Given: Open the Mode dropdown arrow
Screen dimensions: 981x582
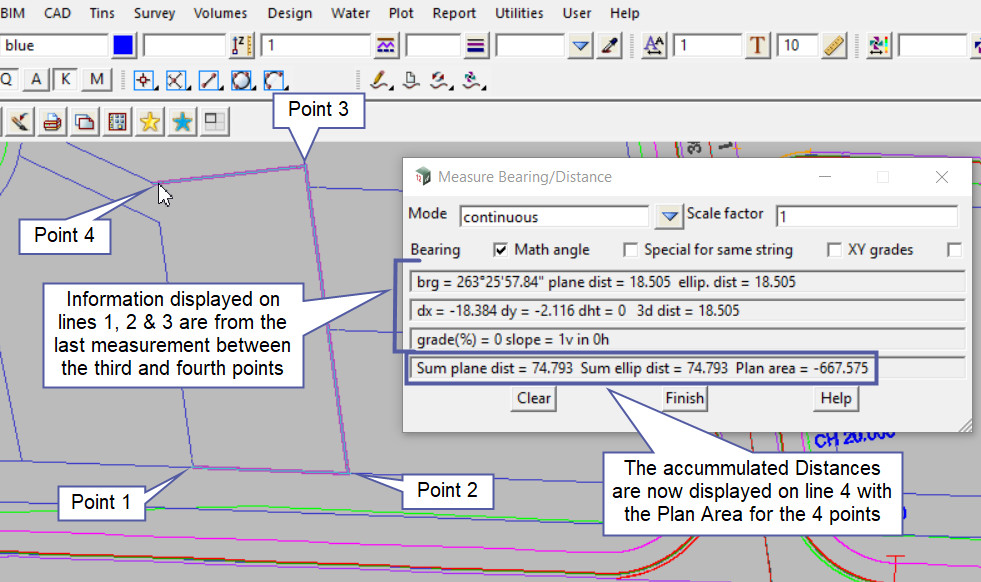Looking at the screenshot, I should 668,216.
